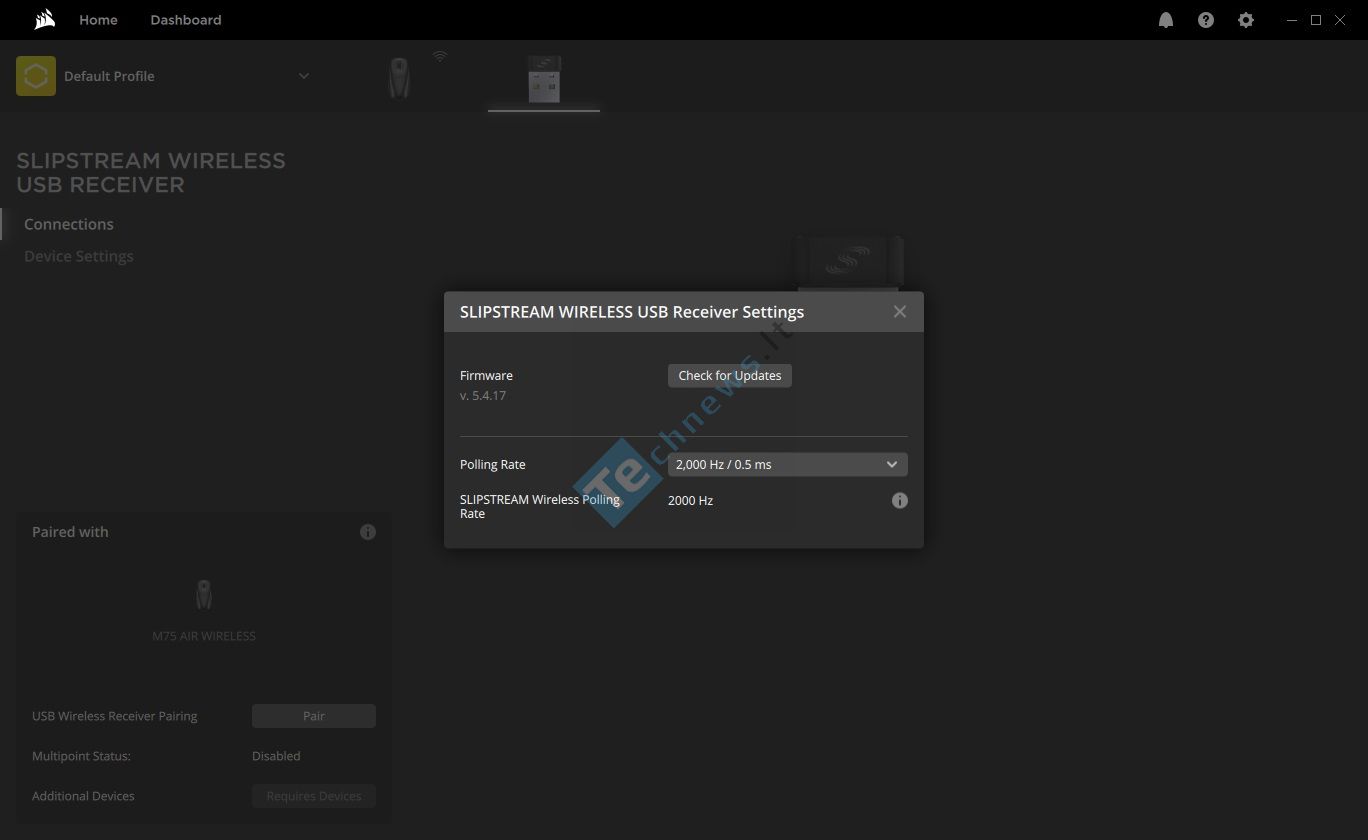Click the paired M75 AIR WIRELESS mouse thumbnail
The image size is (1368, 840).
pyautogui.click(x=204, y=595)
